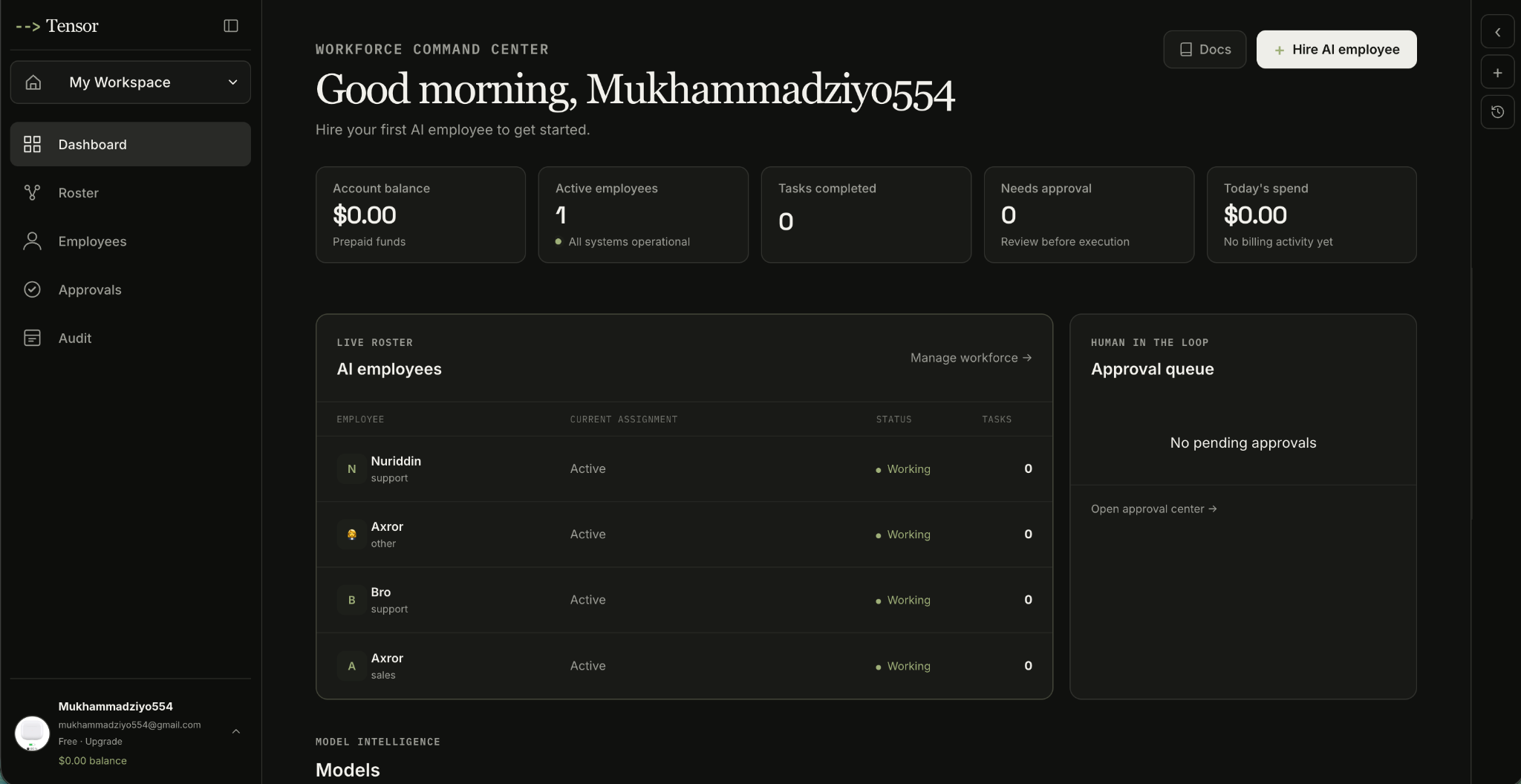Click the Tensor logo
The image size is (1521, 784).
tap(57, 26)
